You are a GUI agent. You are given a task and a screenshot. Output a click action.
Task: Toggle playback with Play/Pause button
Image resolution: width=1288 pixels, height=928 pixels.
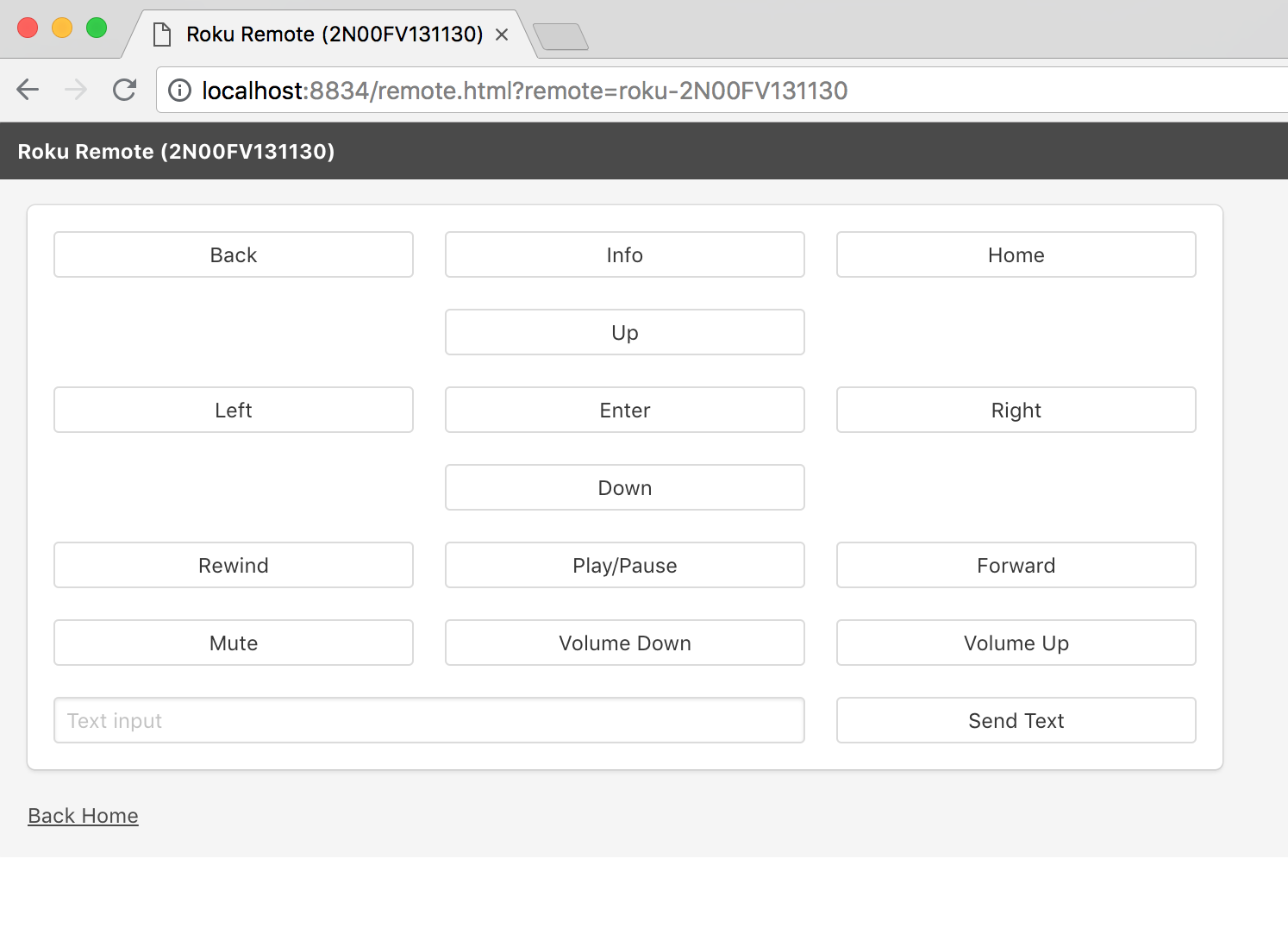(x=625, y=565)
